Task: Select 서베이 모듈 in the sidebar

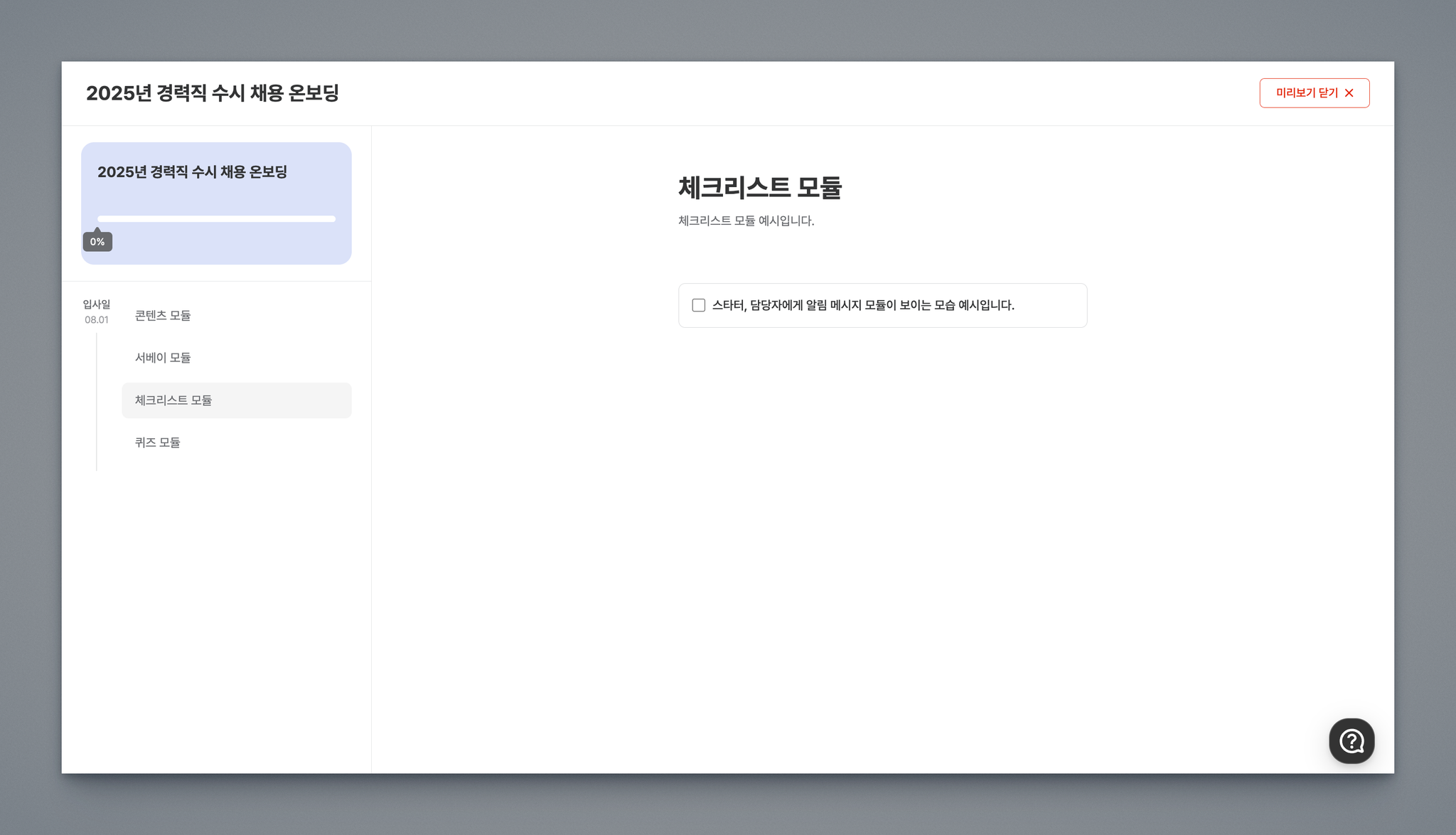Action: pos(163,358)
